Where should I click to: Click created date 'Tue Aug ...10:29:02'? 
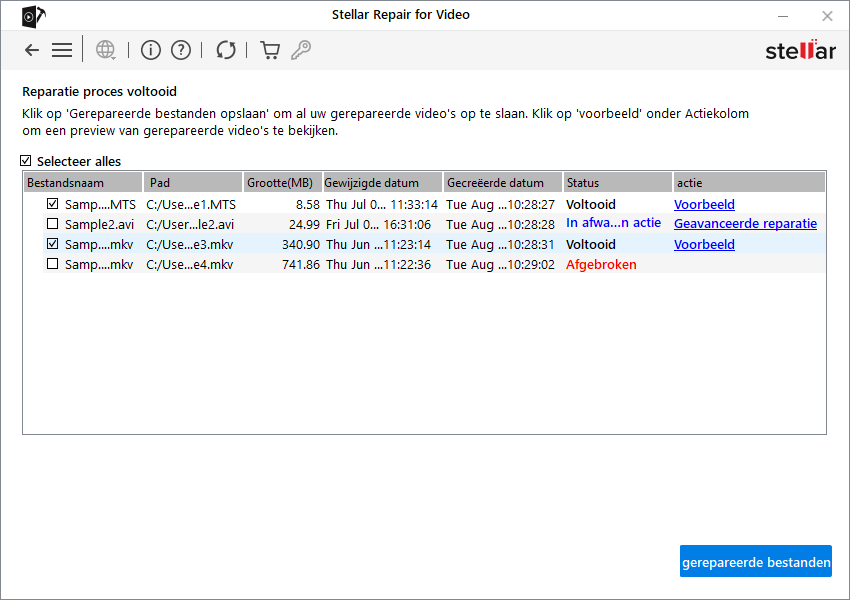pyautogui.click(x=500, y=264)
